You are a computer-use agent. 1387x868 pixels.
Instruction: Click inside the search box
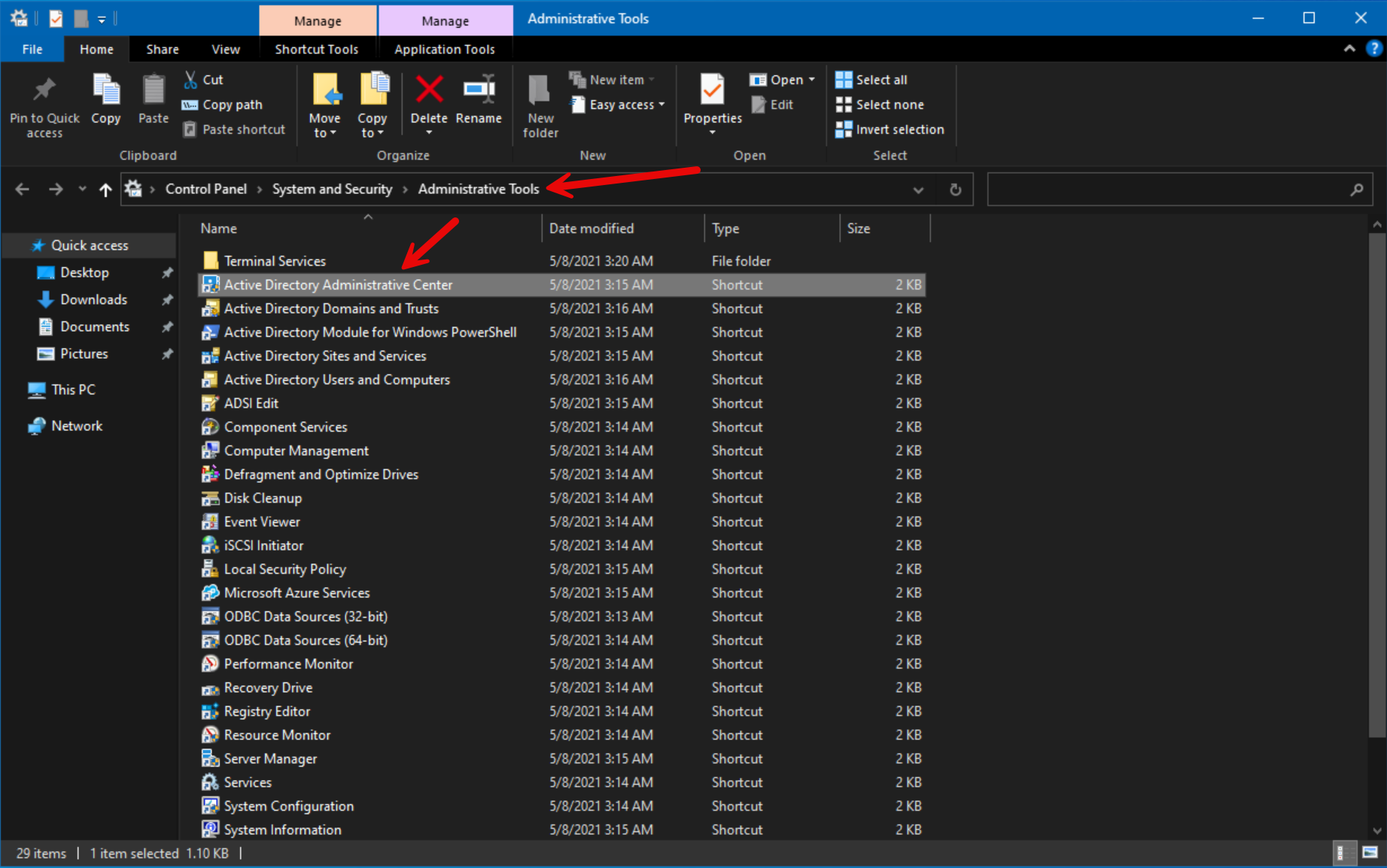click(1174, 189)
